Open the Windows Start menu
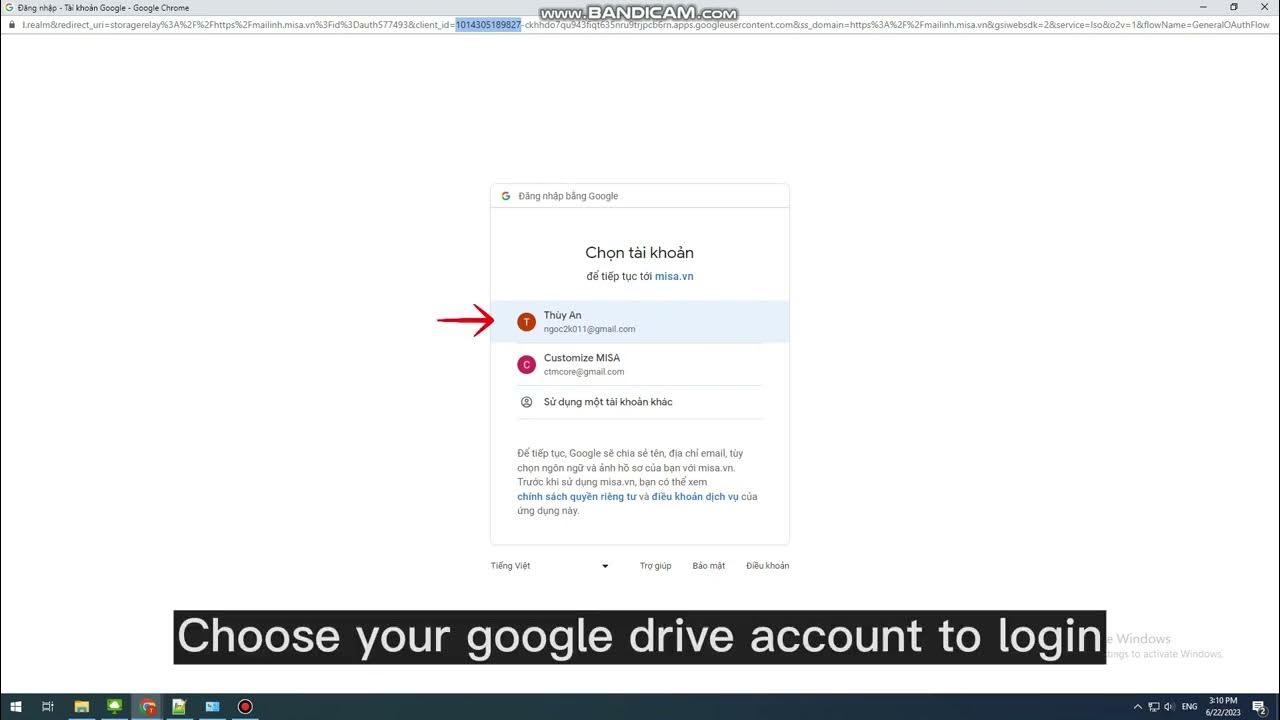Viewport: 1280px width, 720px height. click(x=16, y=707)
